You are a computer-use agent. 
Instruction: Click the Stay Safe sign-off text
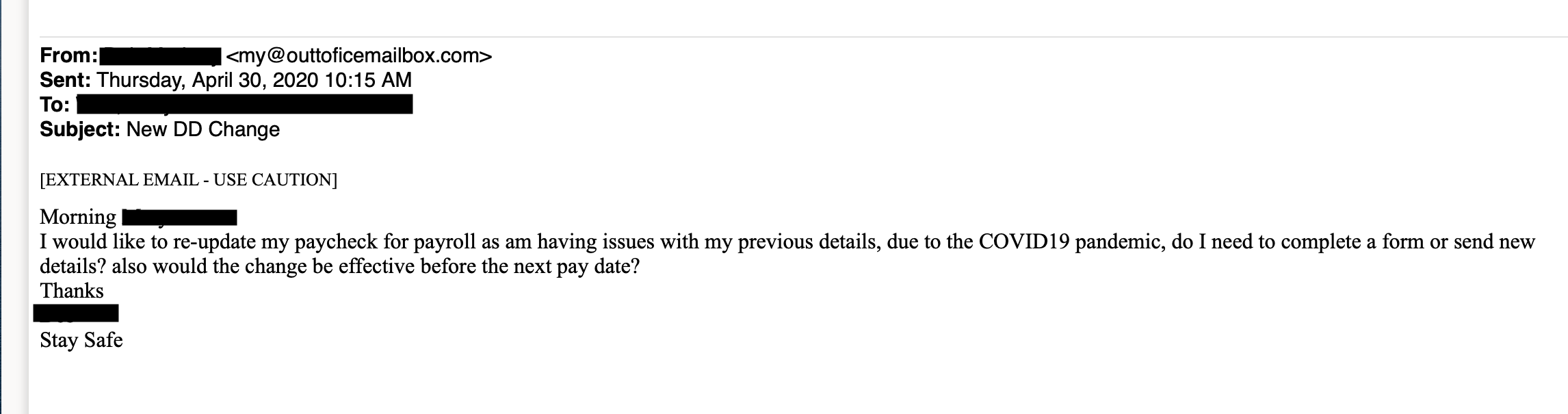click(x=81, y=340)
